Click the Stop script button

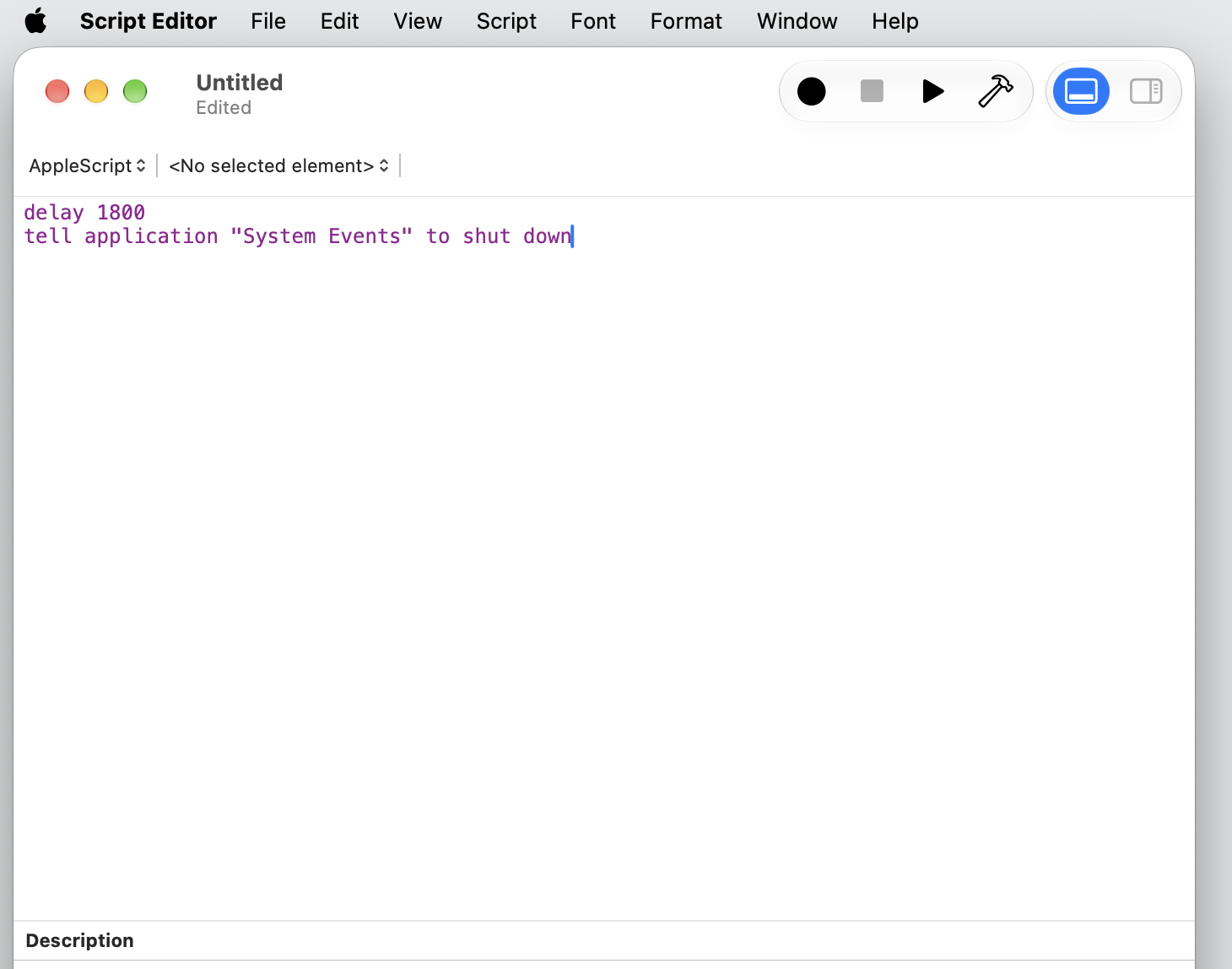click(x=872, y=91)
